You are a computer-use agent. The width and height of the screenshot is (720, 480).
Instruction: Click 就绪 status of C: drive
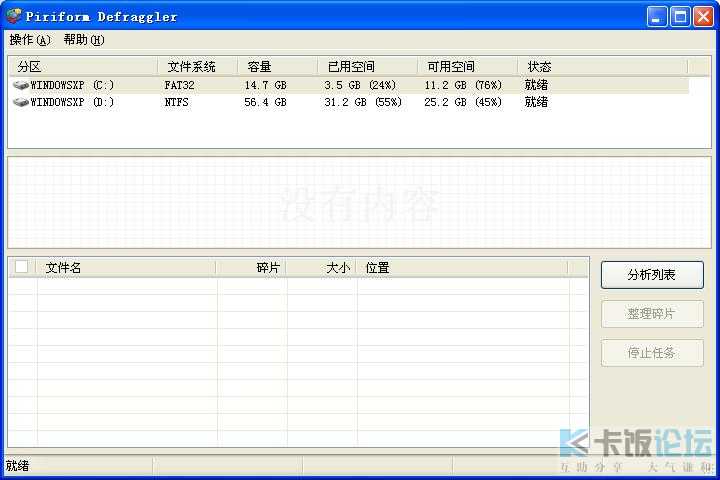(x=536, y=85)
